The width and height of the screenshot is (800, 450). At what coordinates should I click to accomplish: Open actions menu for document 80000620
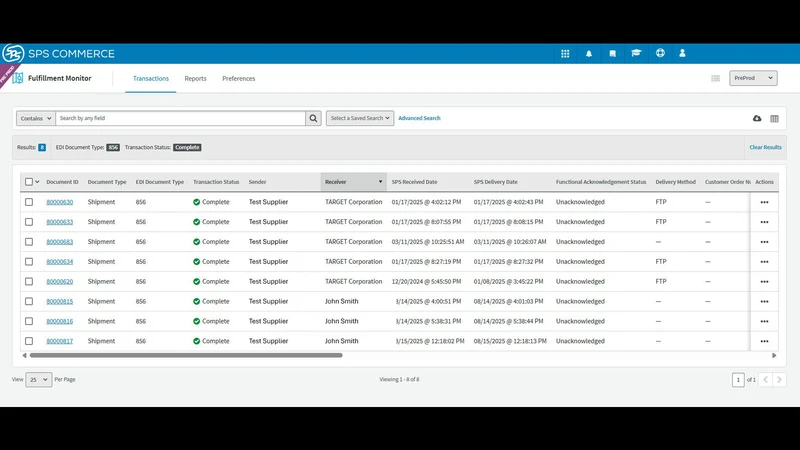click(764, 282)
